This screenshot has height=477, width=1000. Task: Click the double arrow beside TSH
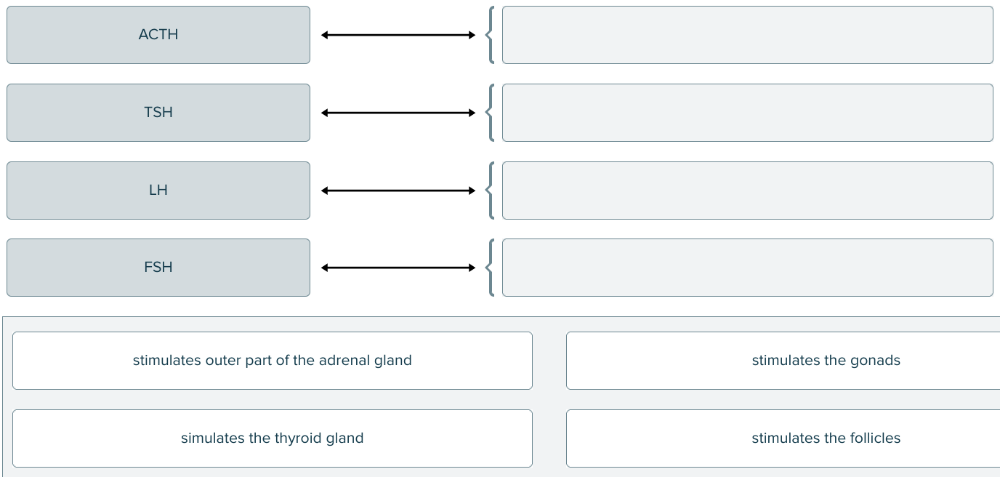pyautogui.click(x=398, y=113)
